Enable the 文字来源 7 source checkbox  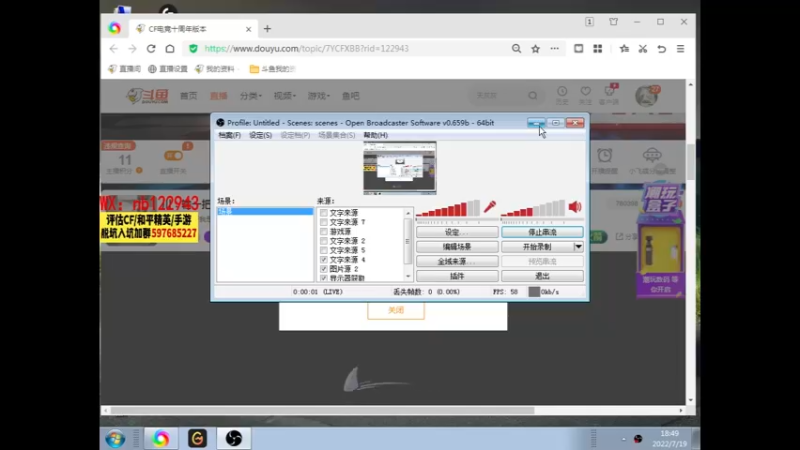click(x=323, y=222)
